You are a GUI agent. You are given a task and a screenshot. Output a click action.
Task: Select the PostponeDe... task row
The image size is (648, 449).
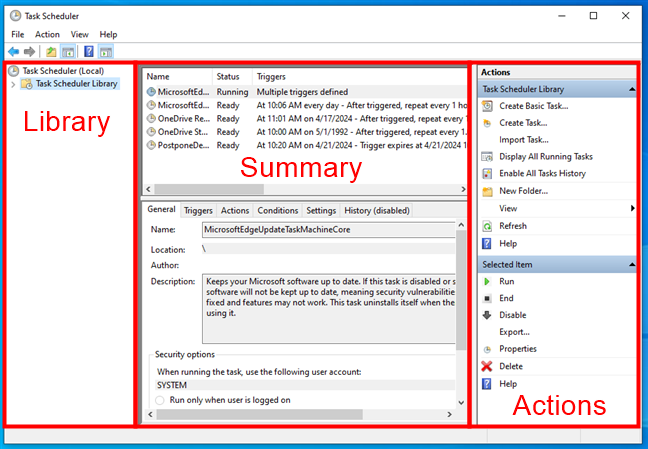click(306, 145)
